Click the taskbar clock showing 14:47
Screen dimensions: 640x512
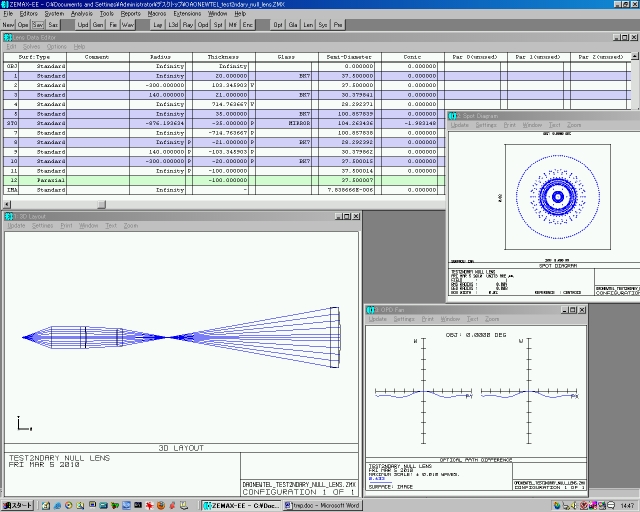pos(627,506)
